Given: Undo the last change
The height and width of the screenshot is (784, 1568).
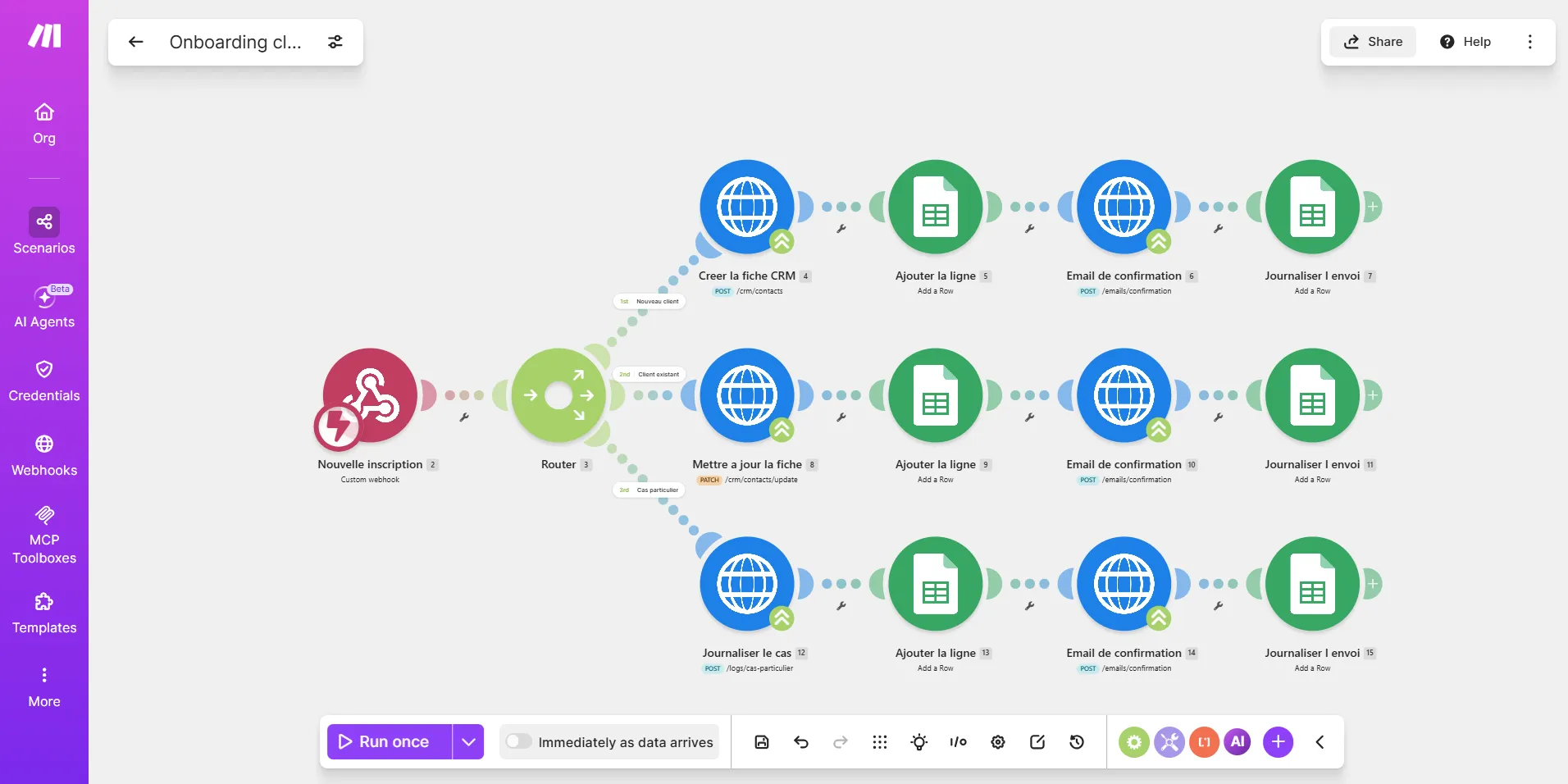Looking at the screenshot, I should 801,742.
